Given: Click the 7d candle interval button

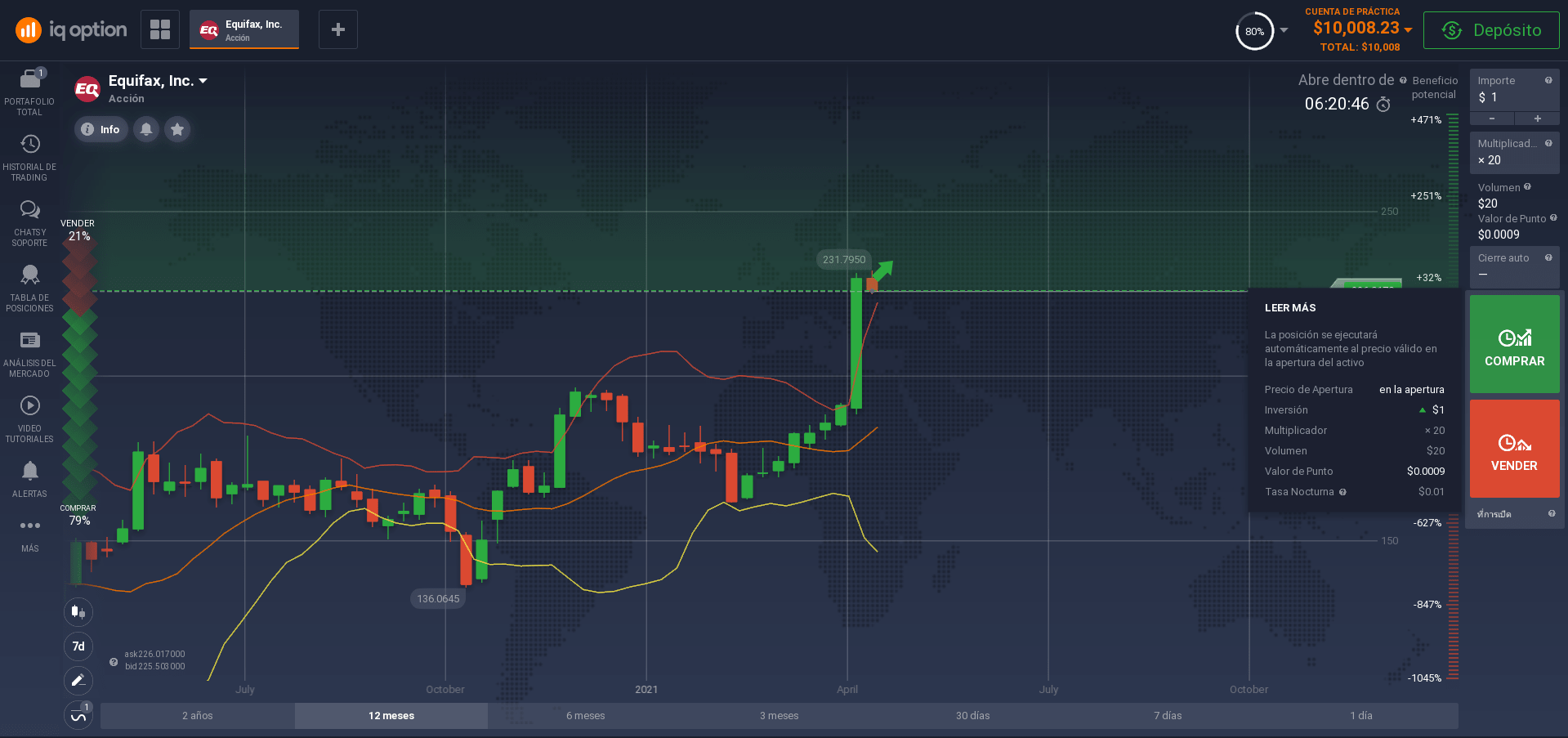Looking at the screenshot, I should coord(78,646).
